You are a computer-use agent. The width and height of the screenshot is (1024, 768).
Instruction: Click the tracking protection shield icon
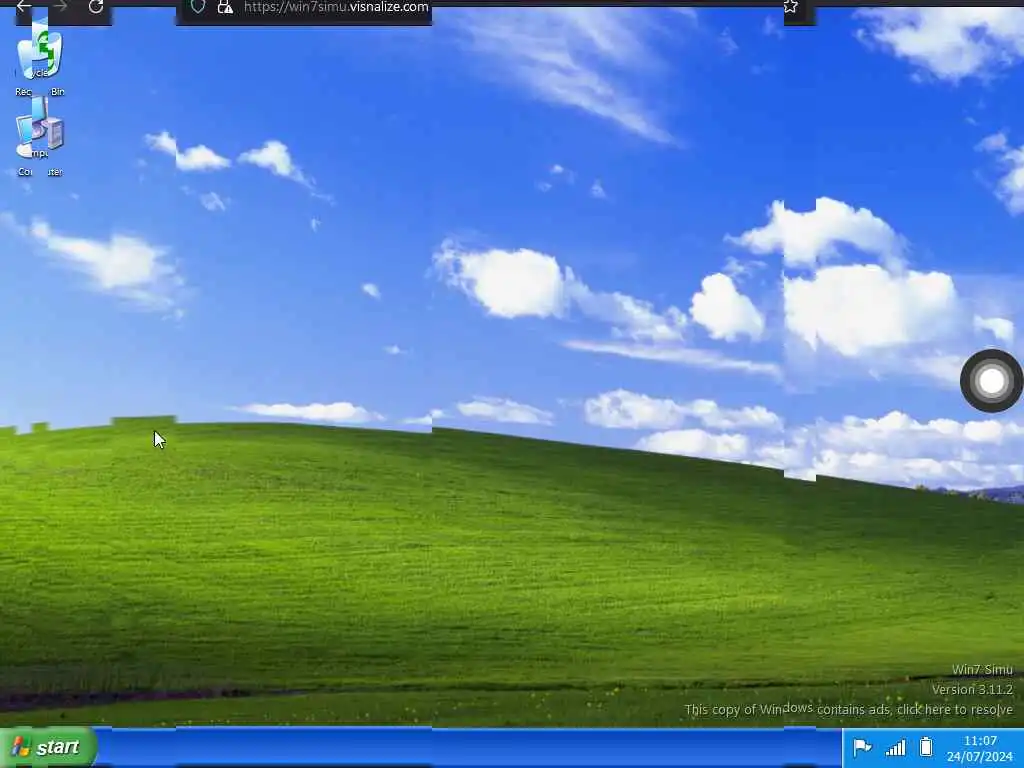click(198, 7)
